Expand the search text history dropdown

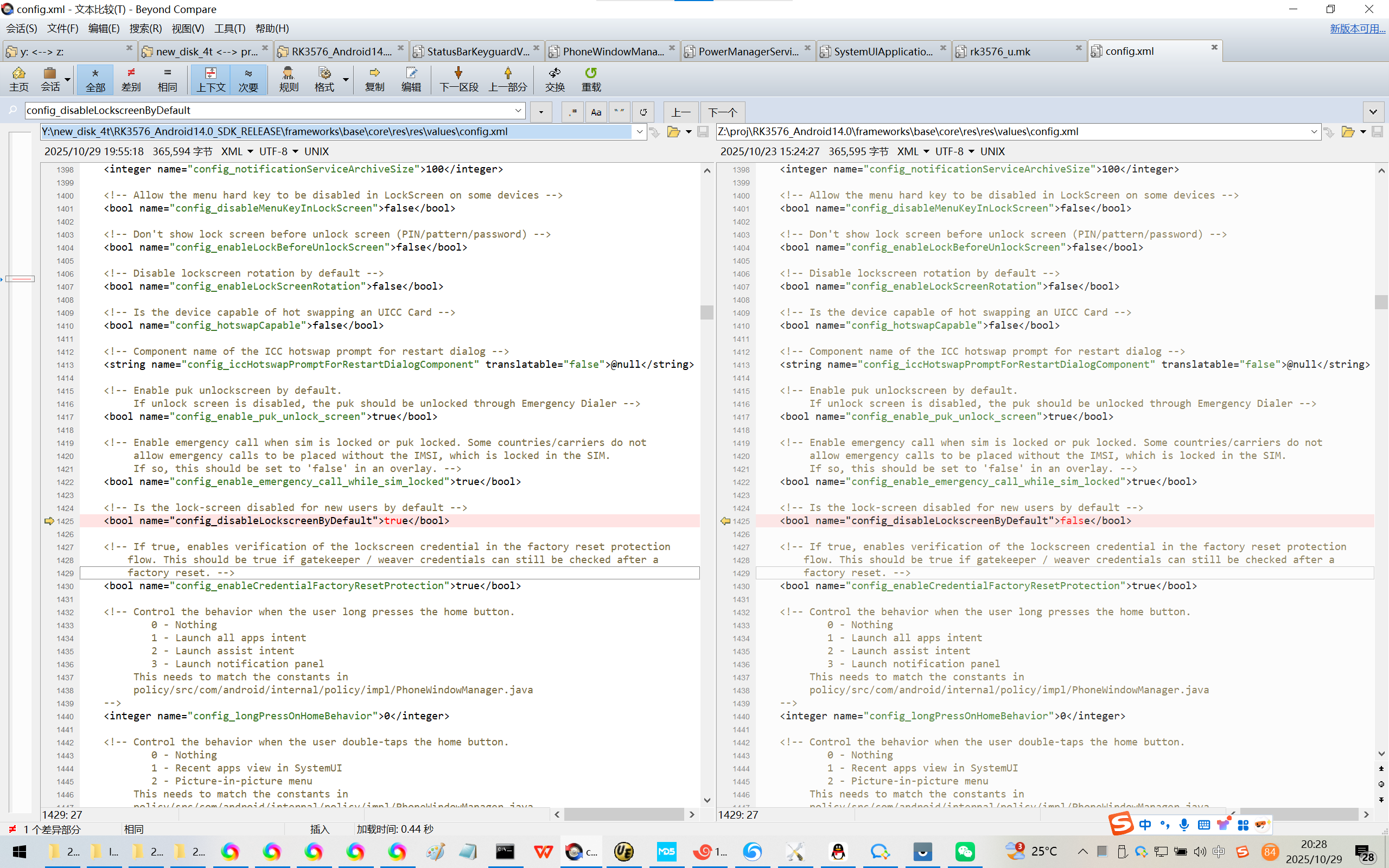tap(518, 110)
